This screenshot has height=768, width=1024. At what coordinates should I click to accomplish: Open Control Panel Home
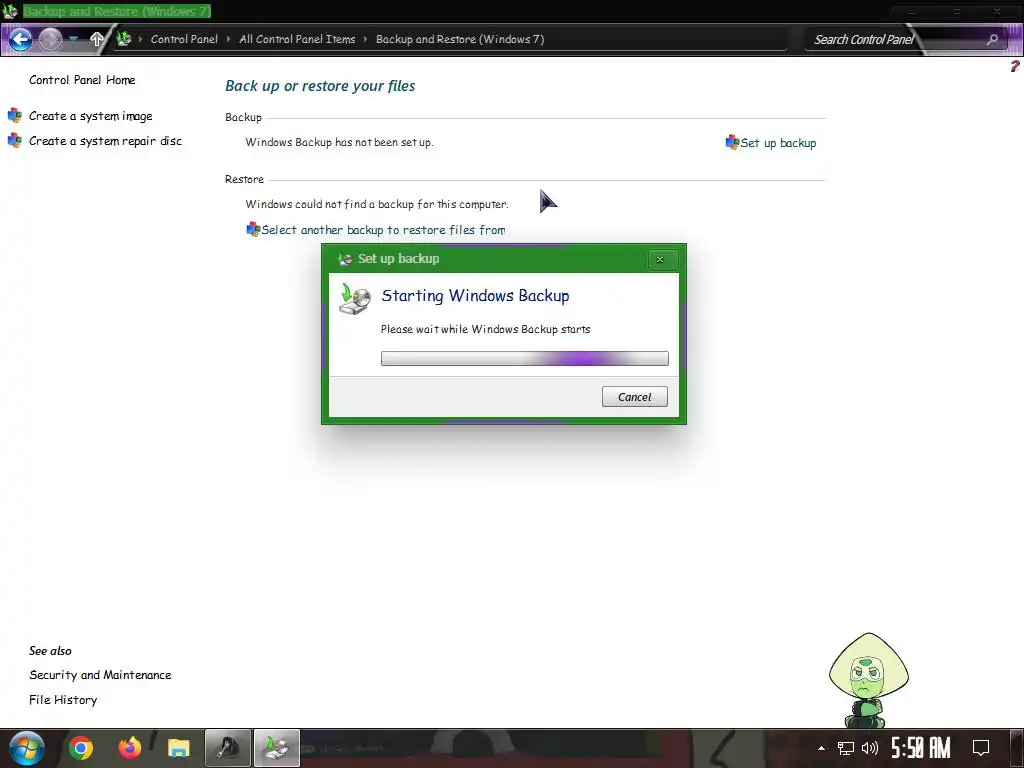[x=82, y=80]
